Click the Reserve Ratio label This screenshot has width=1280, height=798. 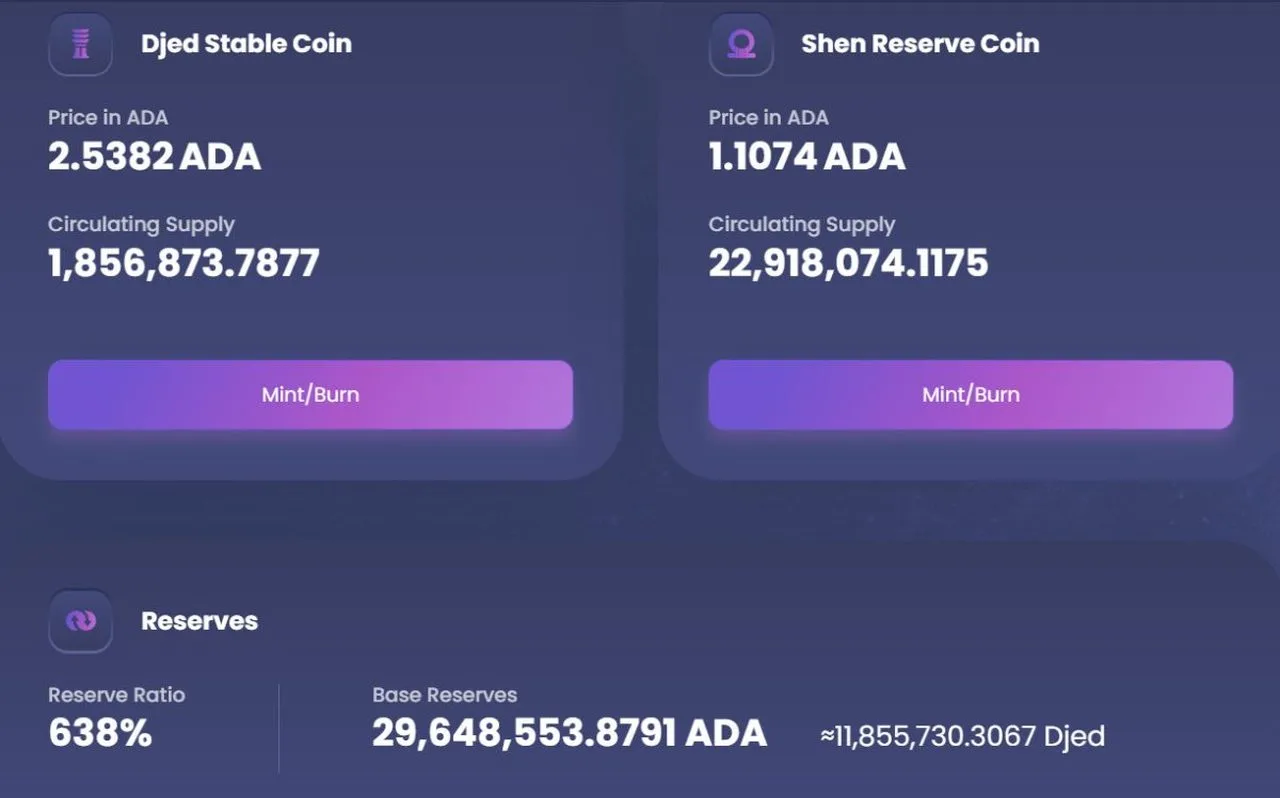(116, 695)
